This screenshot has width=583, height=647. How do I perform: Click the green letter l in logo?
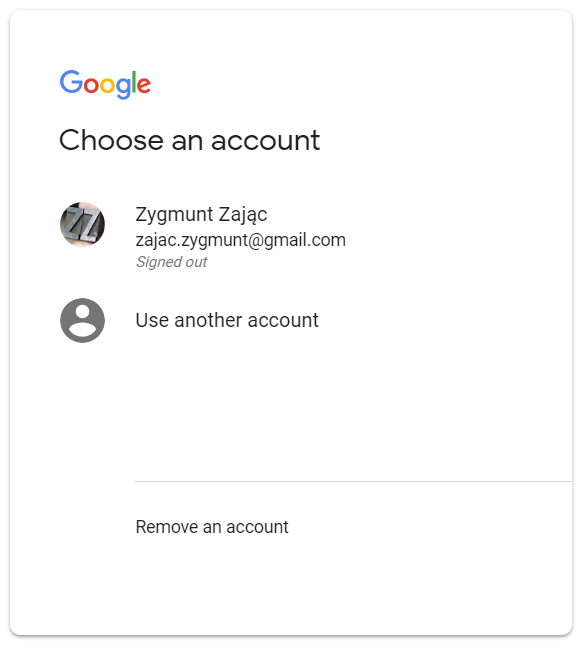134,82
